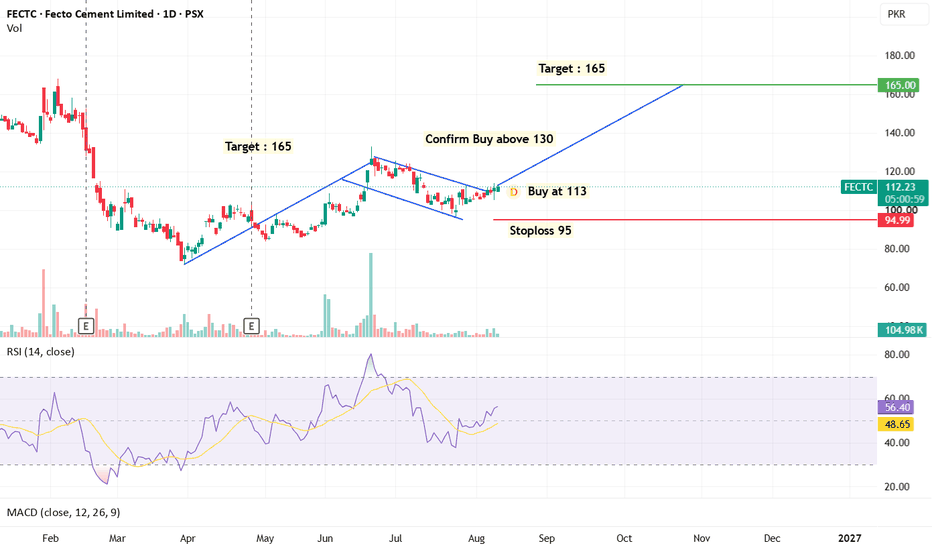
Task: Click the 2027 label on the time axis
Action: [849, 538]
